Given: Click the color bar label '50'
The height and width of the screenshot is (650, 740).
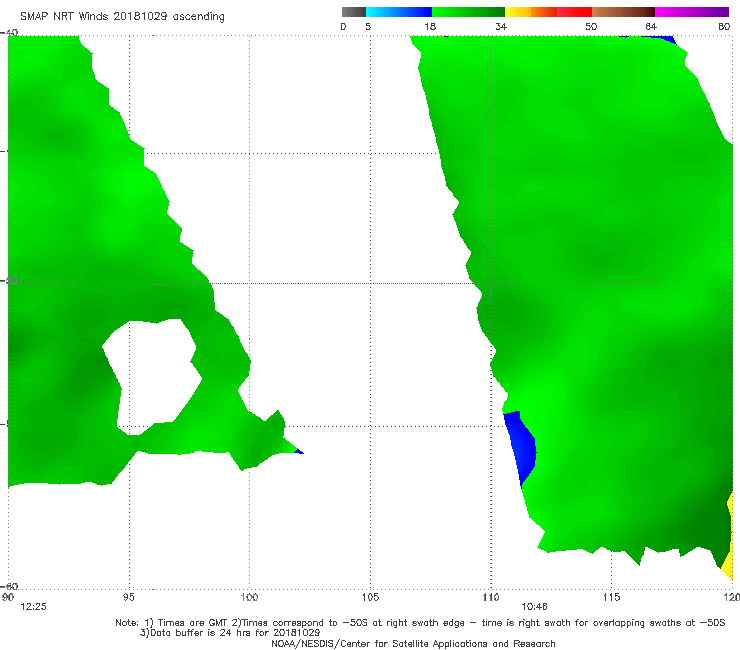Looking at the screenshot, I should 591,26.
